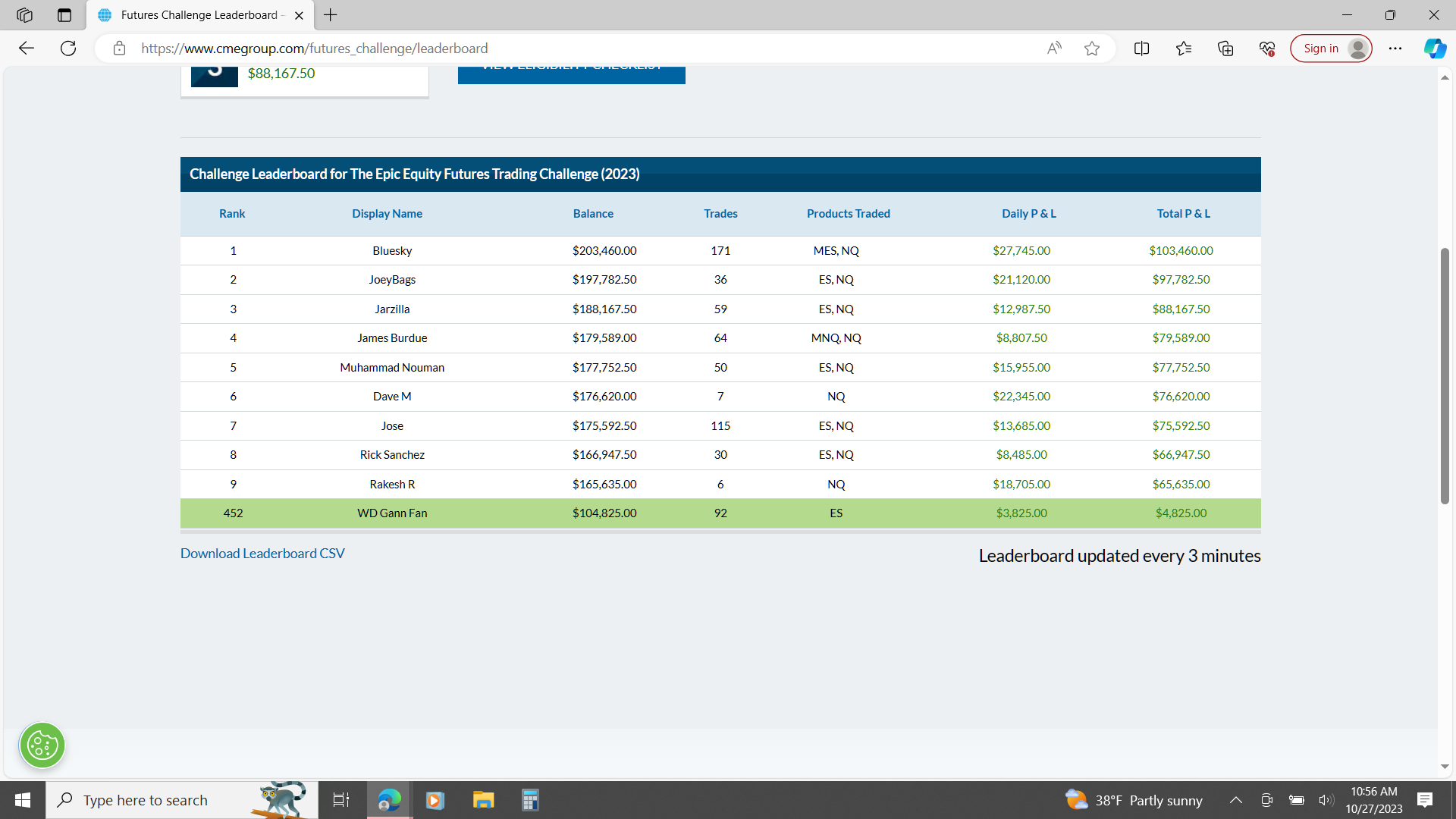Viewport: 1456px width, 819px height.
Task: Click Download Leaderboard CSV link
Action: 262,554
